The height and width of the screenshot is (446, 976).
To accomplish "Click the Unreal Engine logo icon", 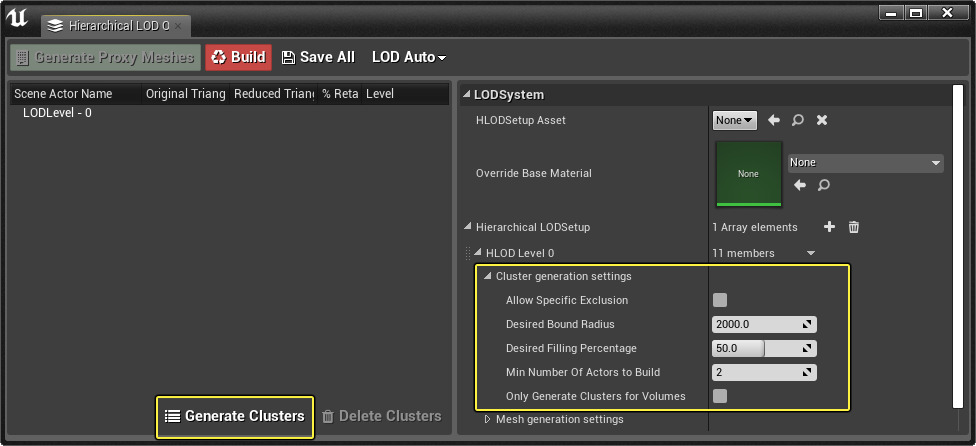I will tap(17, 19).
